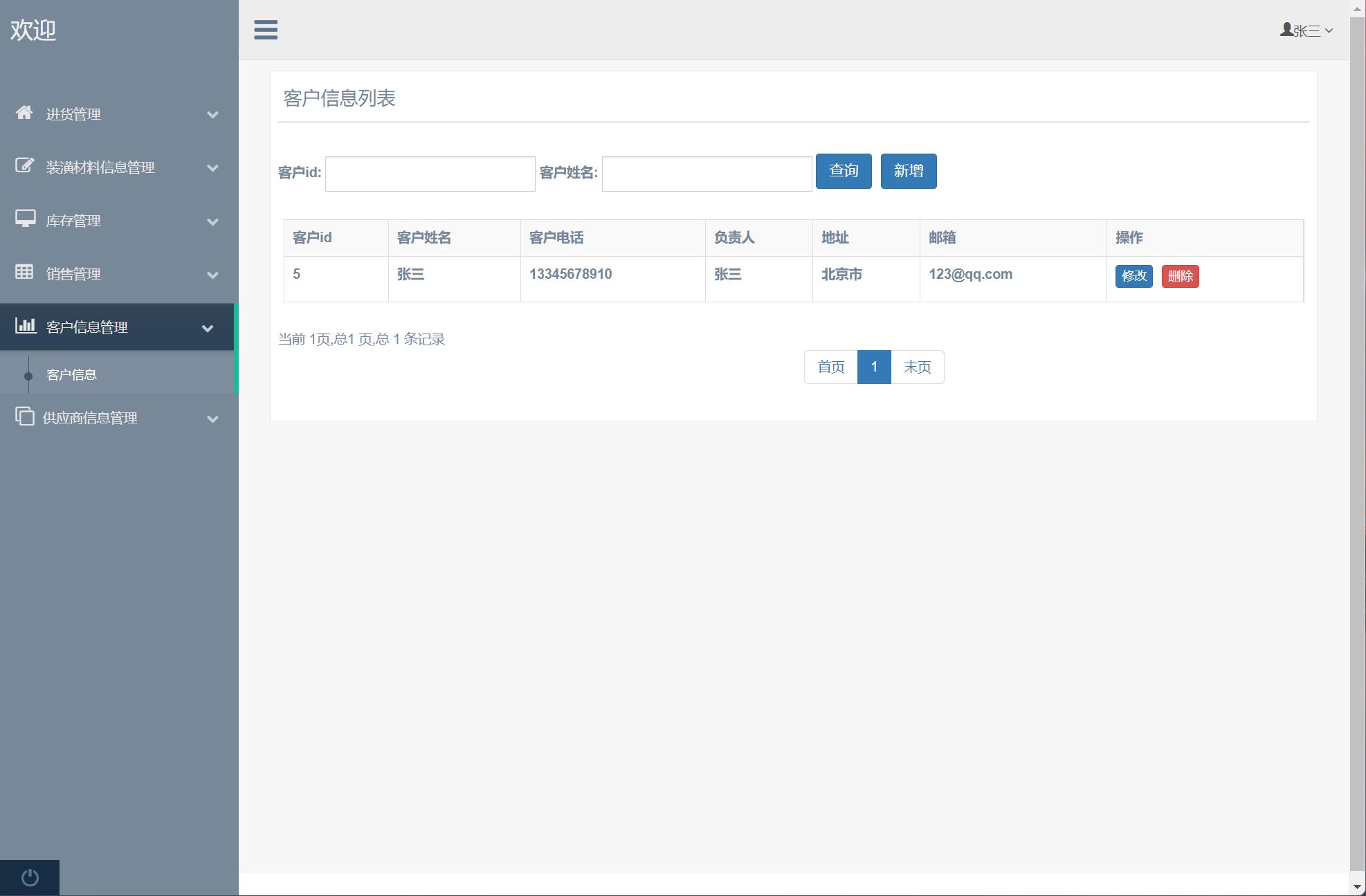This screenshot has width=1366, height=896.
Task: Expand the 供应商信息管理 chevron
Action: [x=213, y=419]
